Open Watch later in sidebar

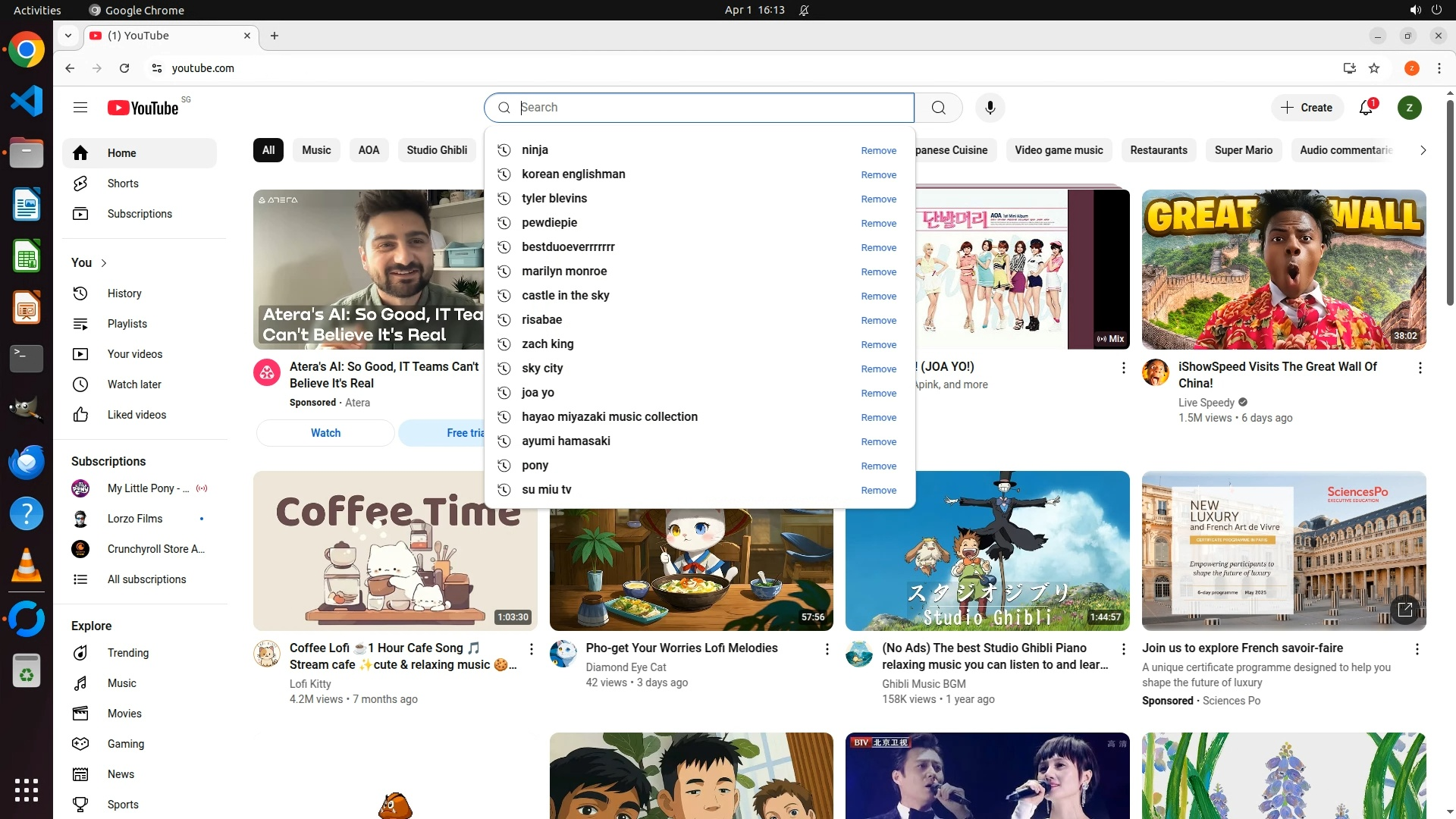pos(134,384)
